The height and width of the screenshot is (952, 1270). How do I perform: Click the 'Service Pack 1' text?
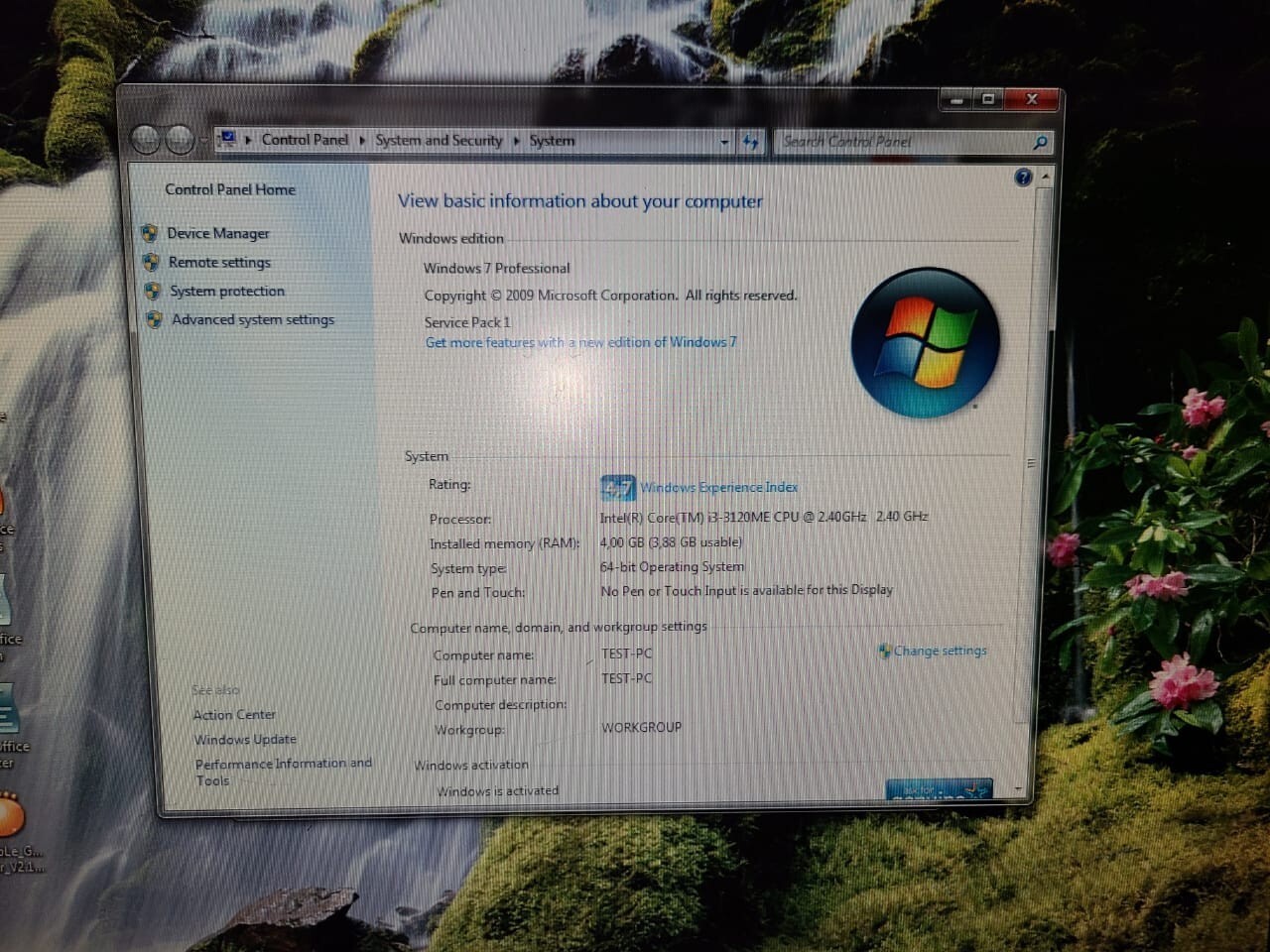click(467, 322)
